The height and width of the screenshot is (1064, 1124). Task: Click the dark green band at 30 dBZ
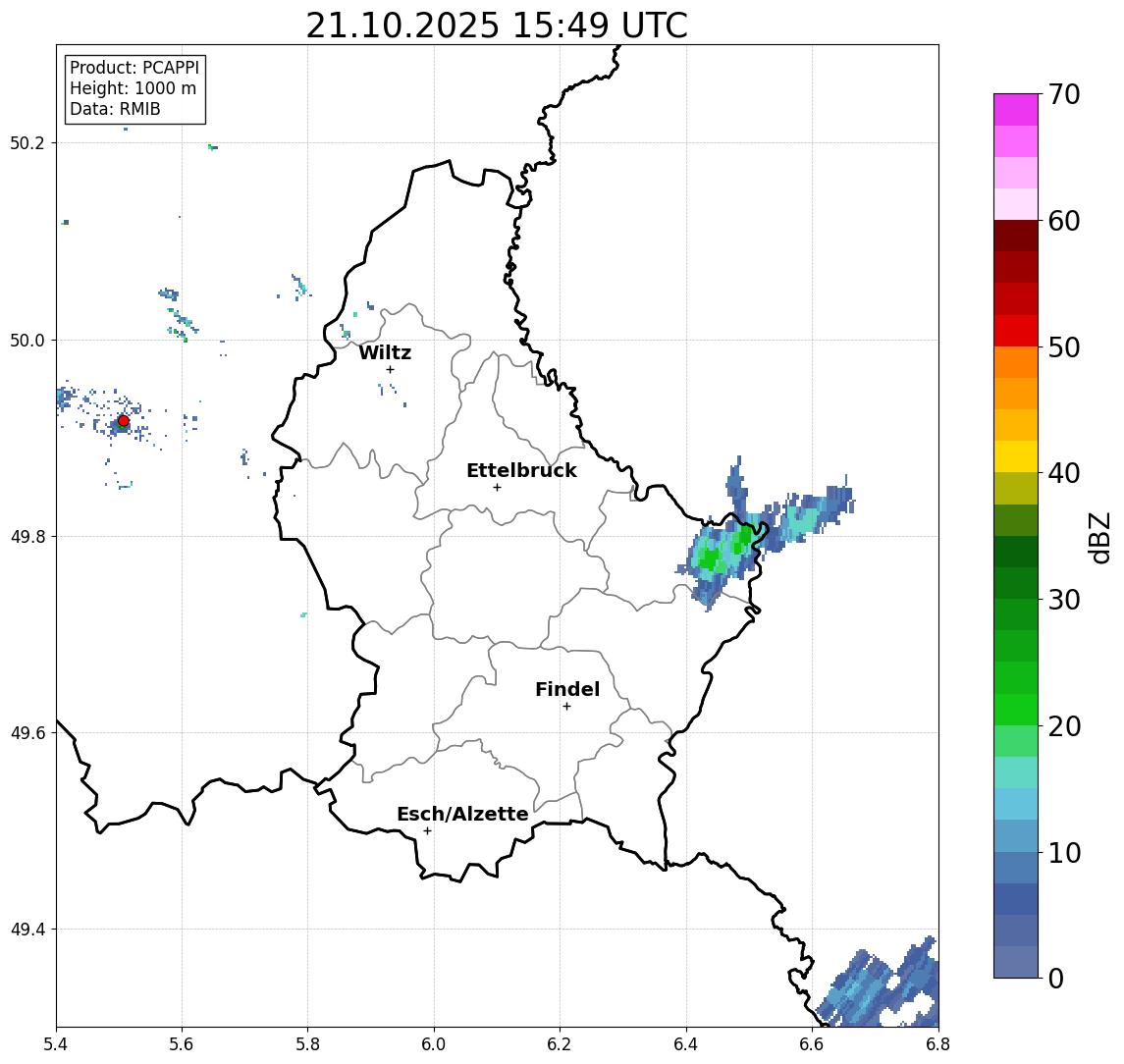tap(1016, 583)
